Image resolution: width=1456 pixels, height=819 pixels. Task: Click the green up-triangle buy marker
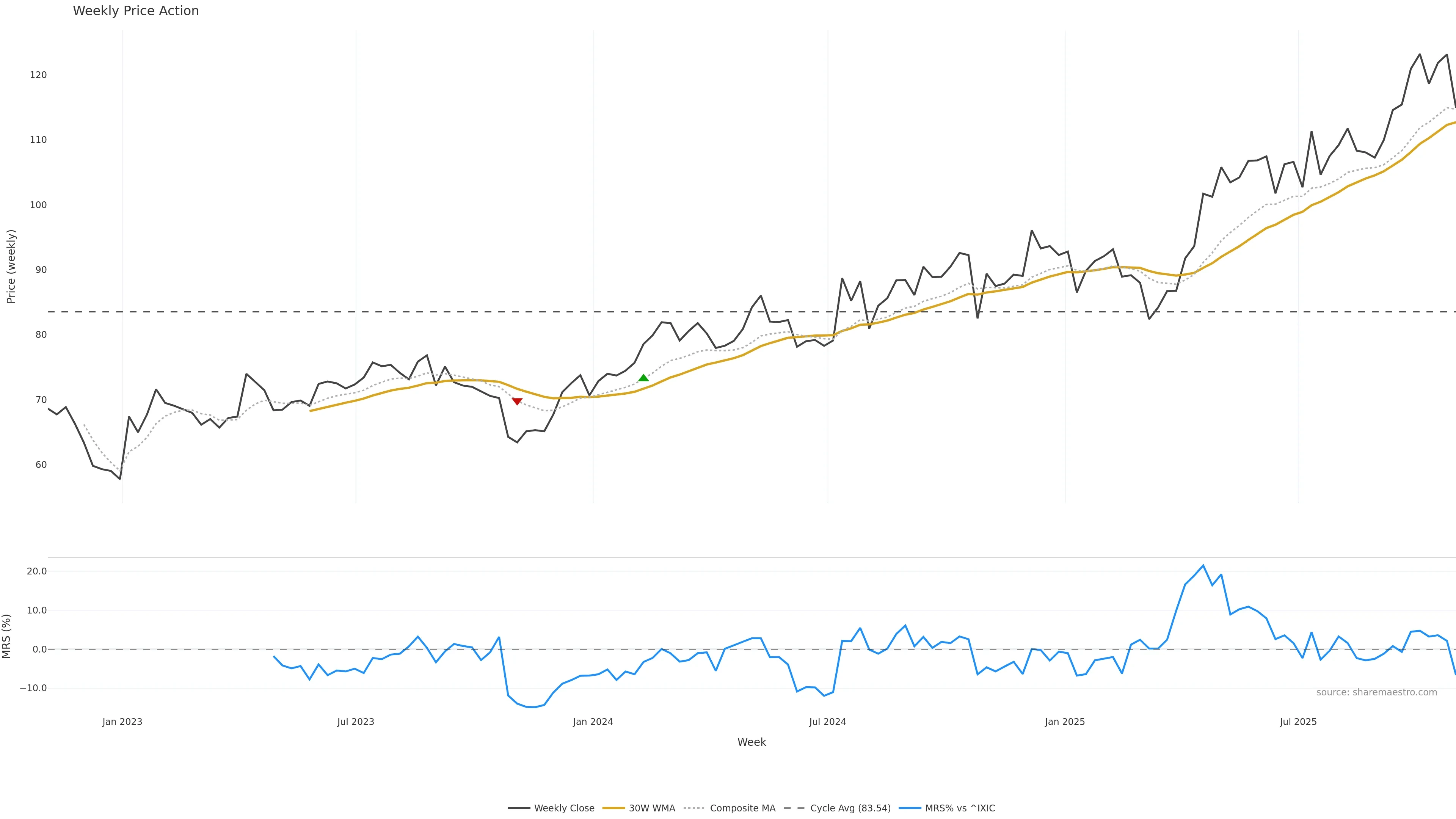coord(643,378)
